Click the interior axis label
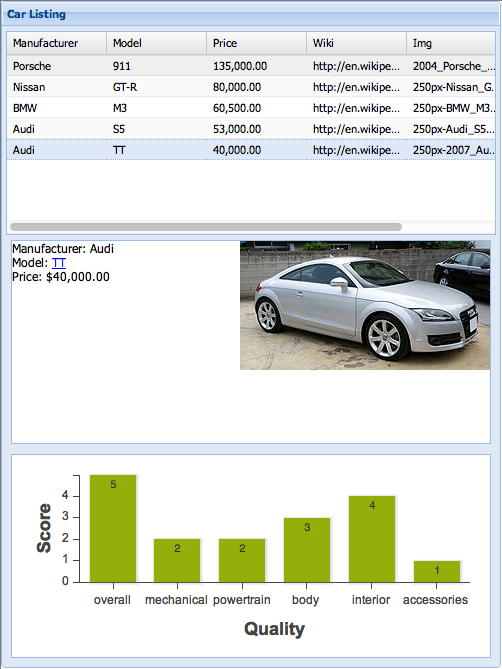 click(x=371, y=600)
